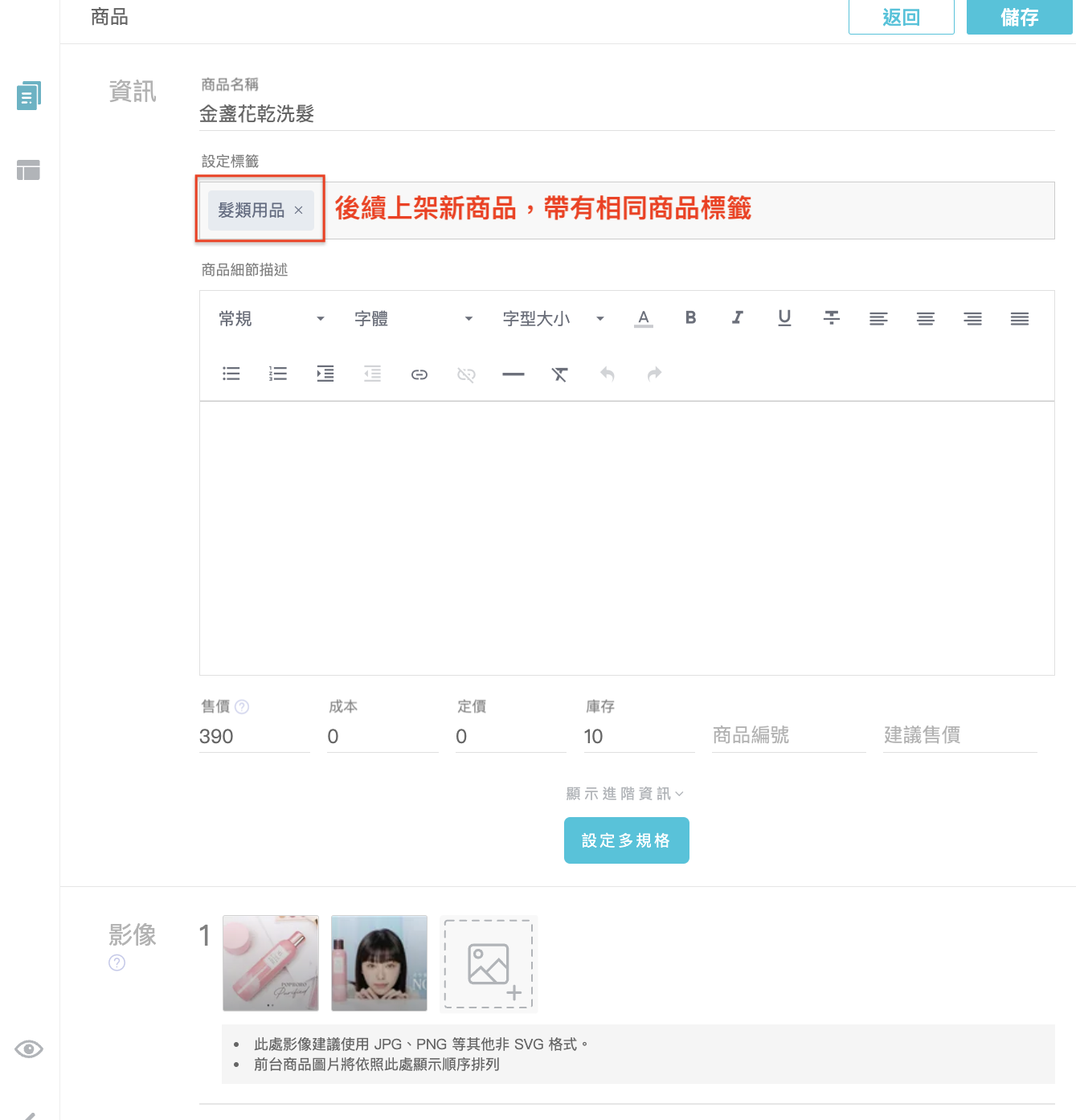Insert horizontal line in description
Viewport: 1076px width, 1120px height.
click(513, 374)
